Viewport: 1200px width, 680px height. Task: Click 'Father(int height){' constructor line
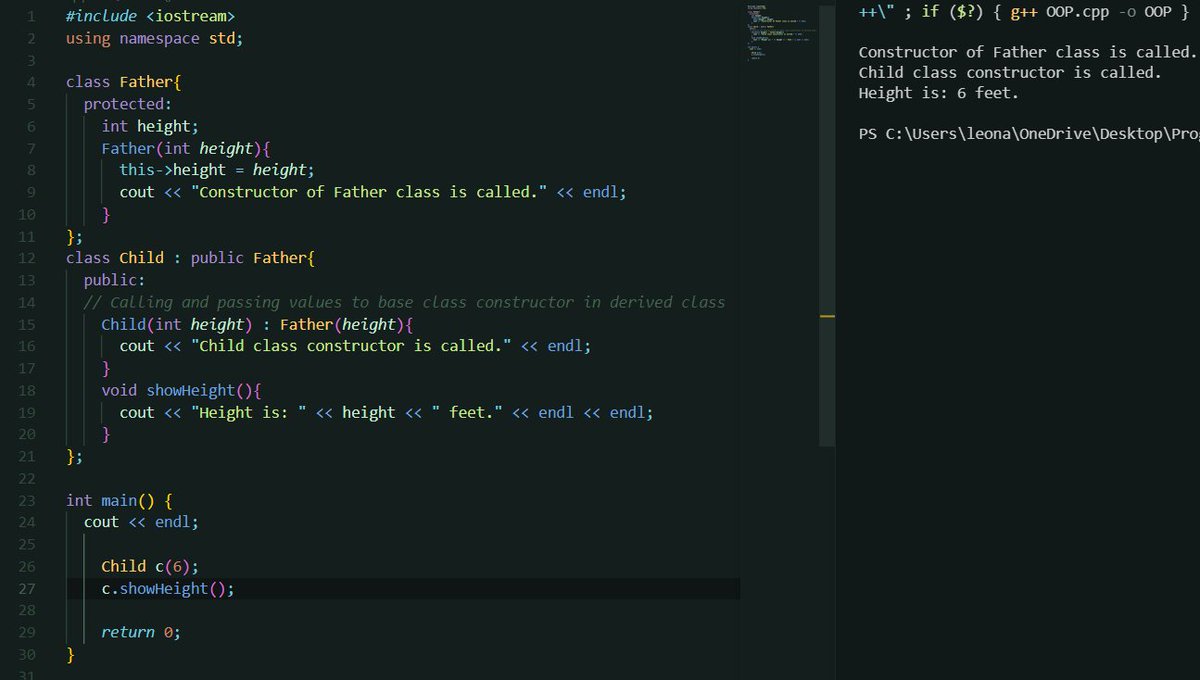(186, 148)
